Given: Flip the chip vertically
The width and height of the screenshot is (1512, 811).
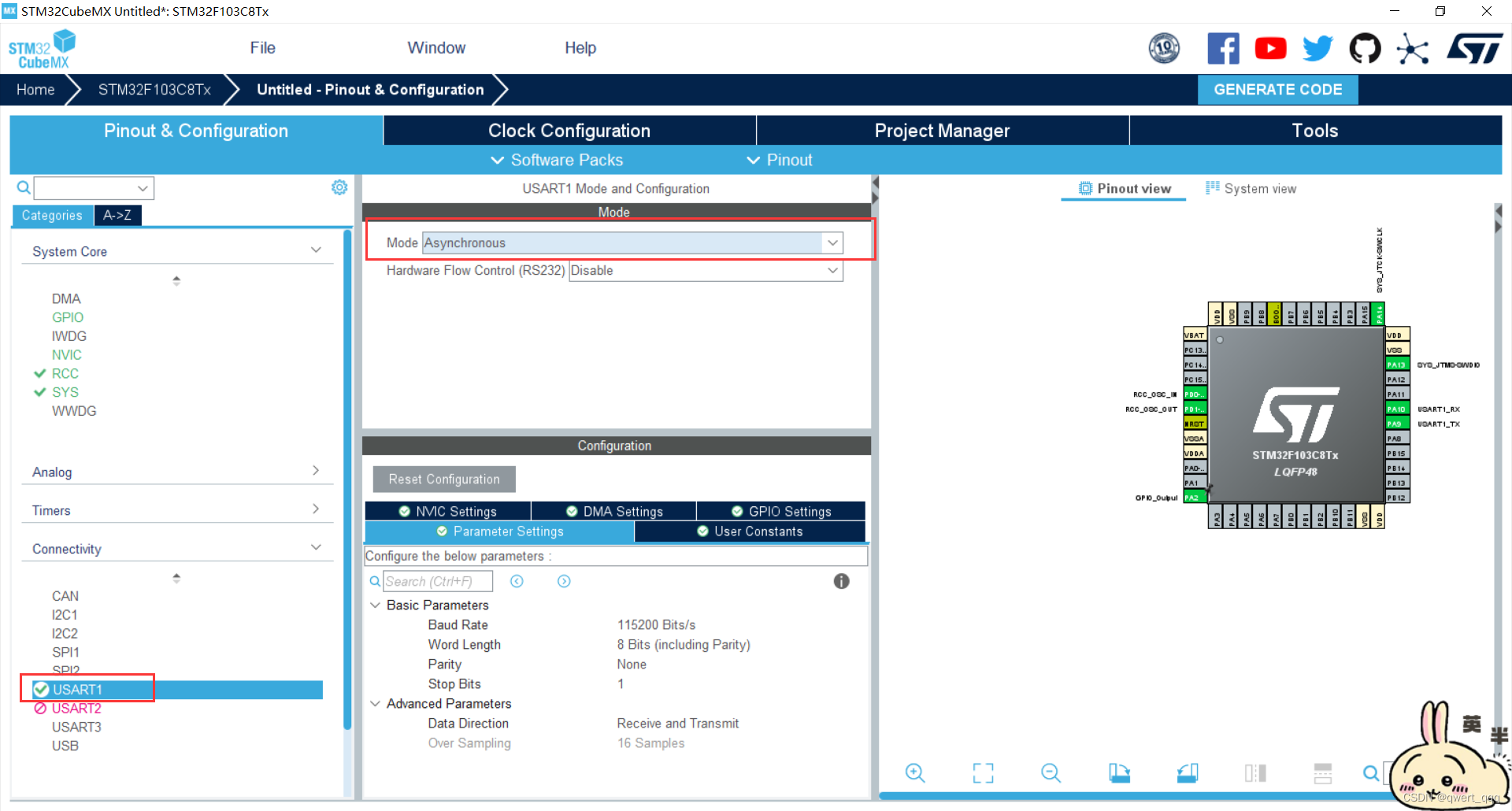Looking at the screenshot, I should point(1323,773).
